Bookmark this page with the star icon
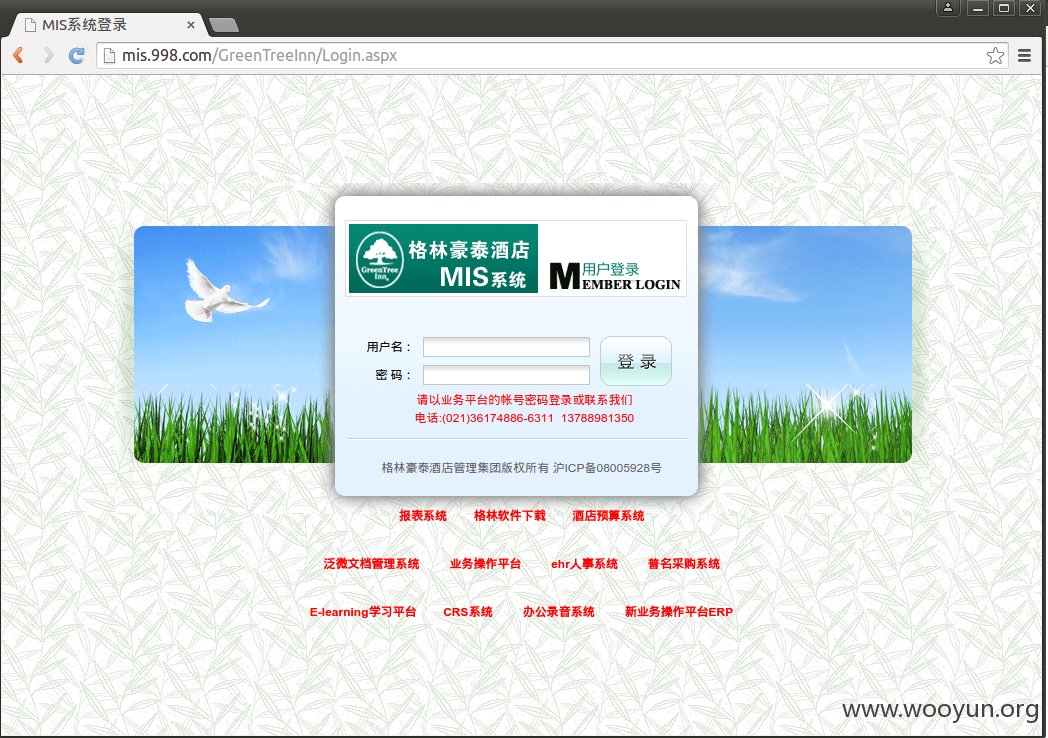The image size is (1048, 738). 995,55
